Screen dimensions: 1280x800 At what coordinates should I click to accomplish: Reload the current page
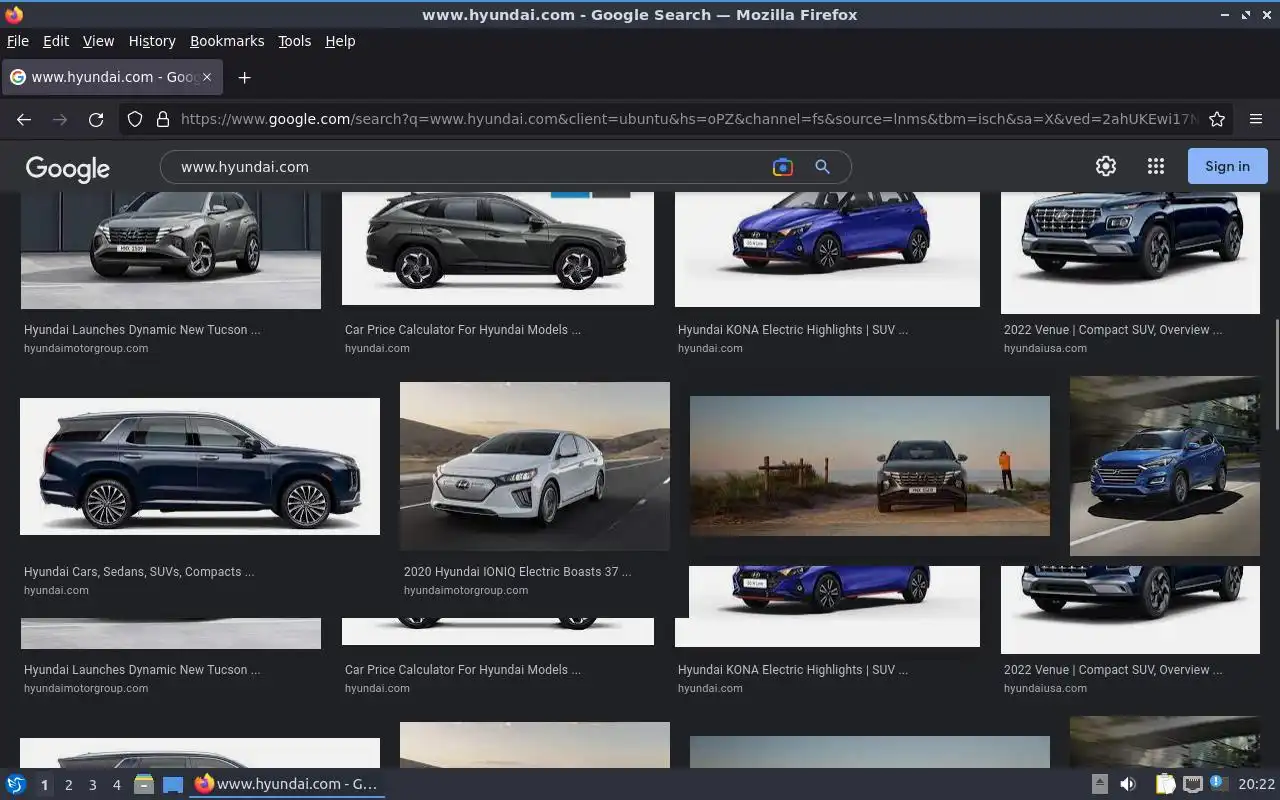(96, 119)
